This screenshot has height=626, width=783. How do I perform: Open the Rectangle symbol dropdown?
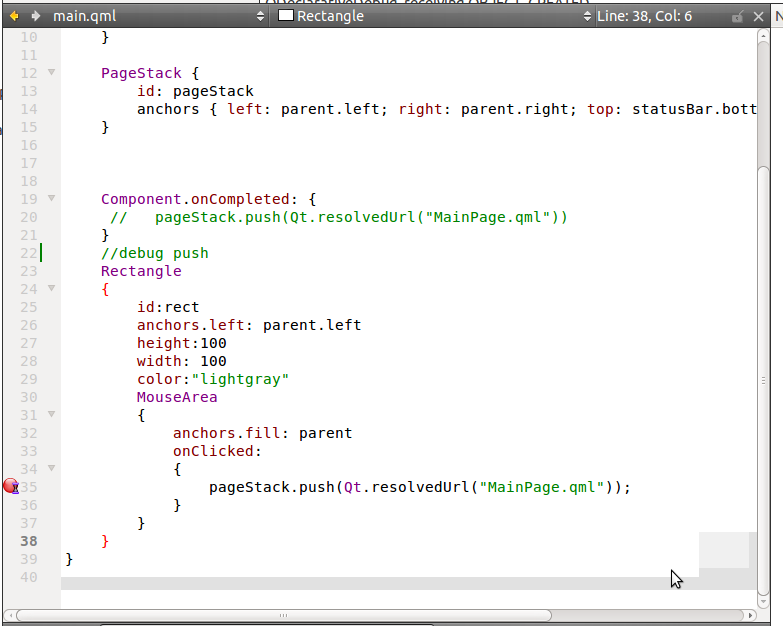tap(430, 17)
